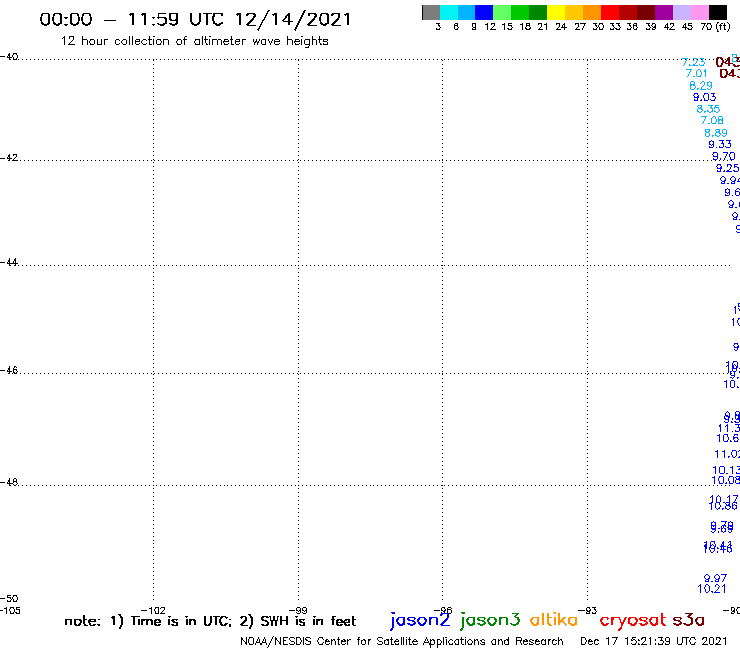Select the jason3 satellite label

[490, 620]
